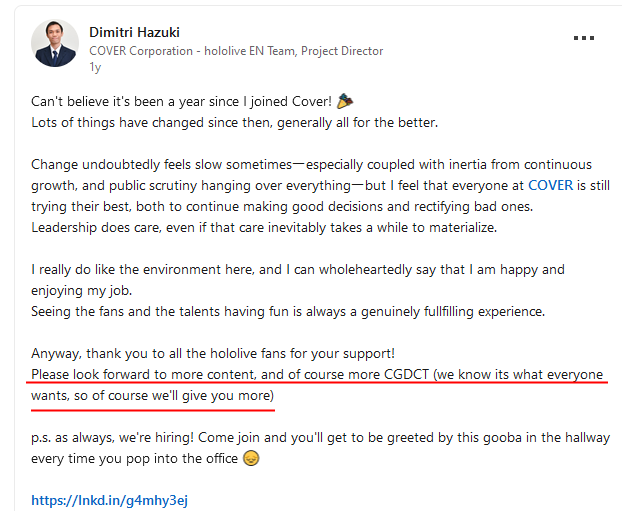Click the underlined 'wants, so of course' line

click(150, 396)
